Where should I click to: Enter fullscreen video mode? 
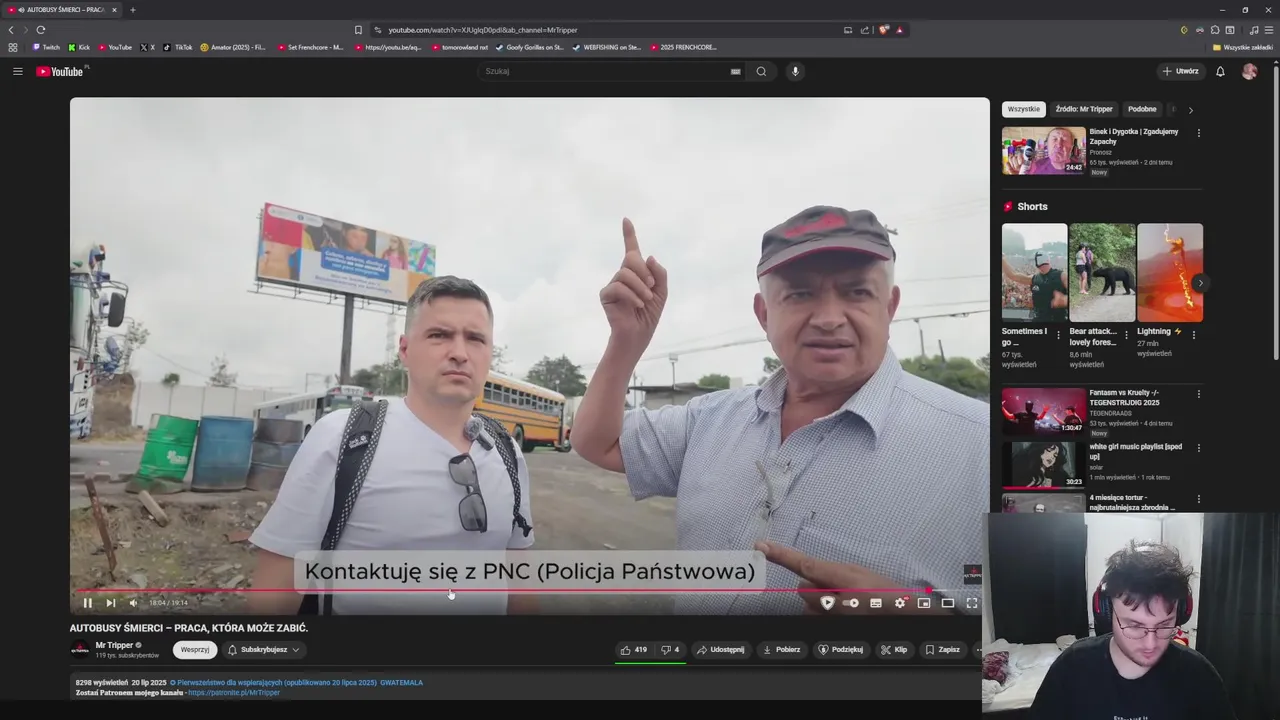pyautogui.click(x=971, y=603)
